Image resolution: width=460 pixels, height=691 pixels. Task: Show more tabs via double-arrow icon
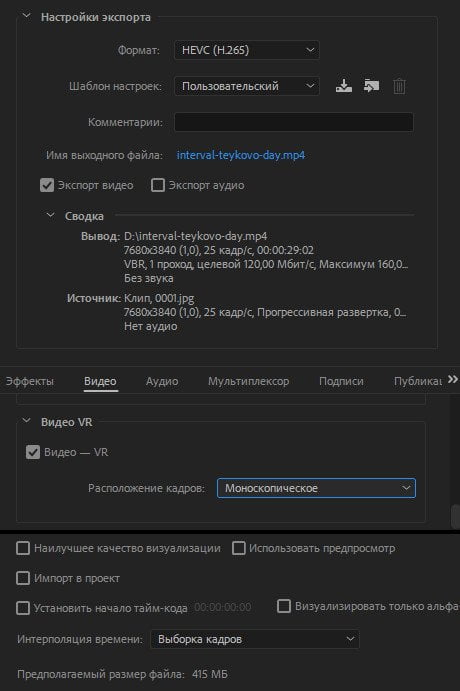453,379
